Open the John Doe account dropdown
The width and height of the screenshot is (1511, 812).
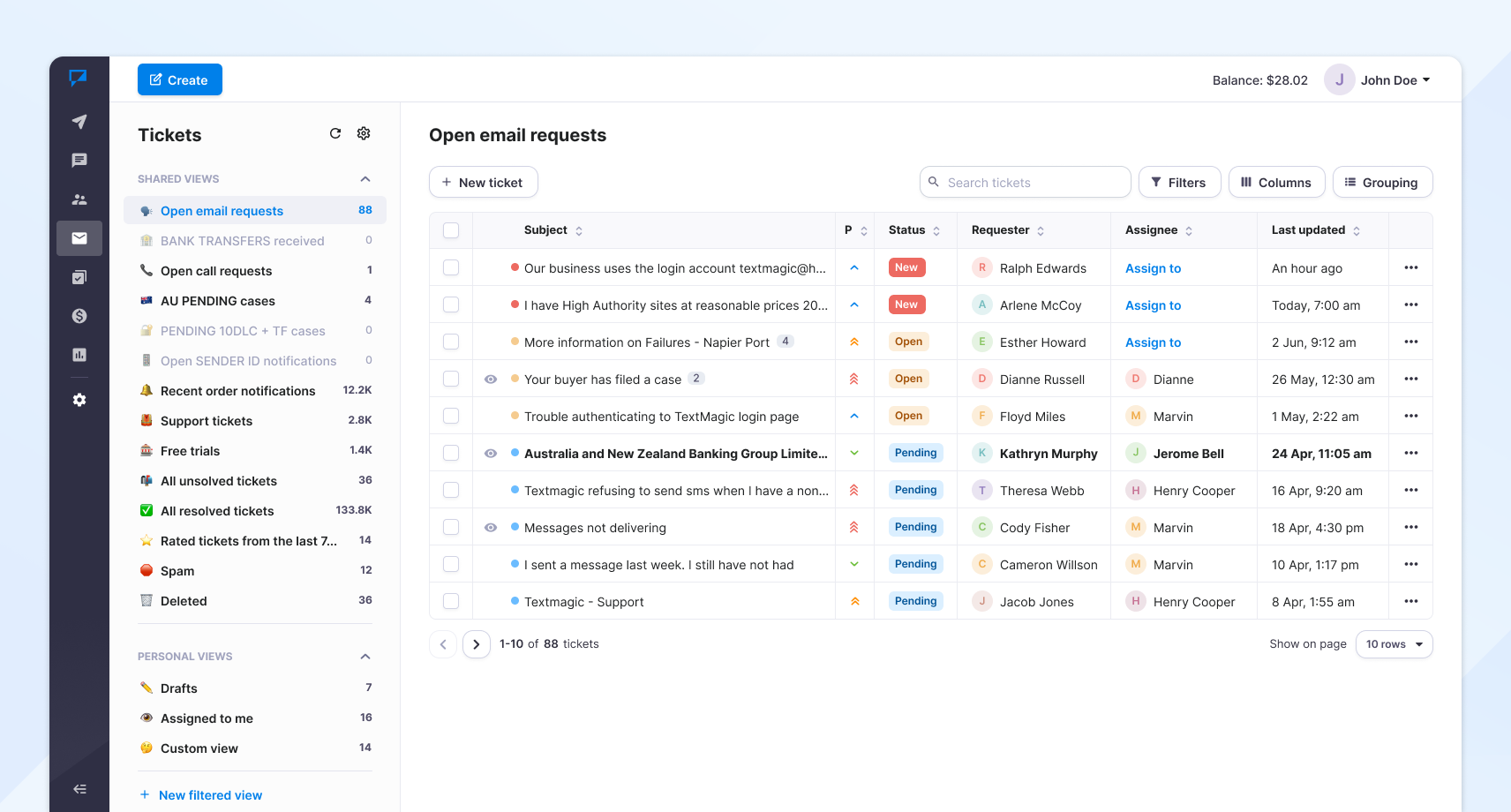(x=1395, y=80)
